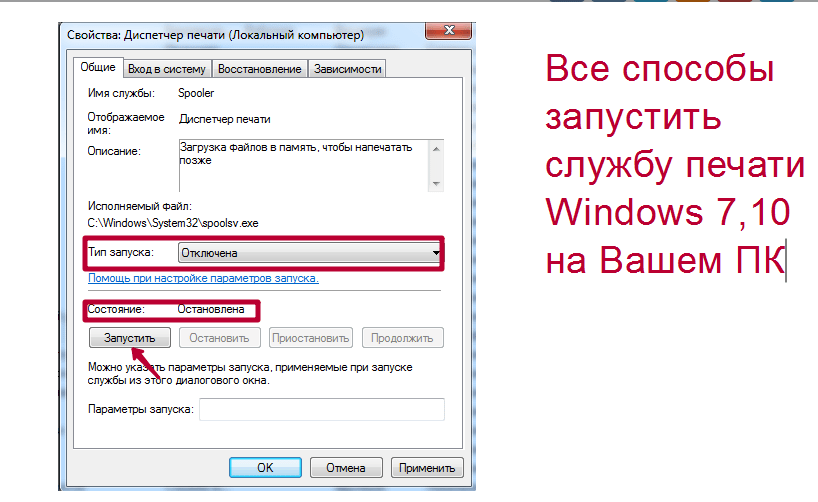Click the path C:\Windows\System32\spoolsv.exe
This screenshot has width=818, height=502.
click(x=173, y=223)
